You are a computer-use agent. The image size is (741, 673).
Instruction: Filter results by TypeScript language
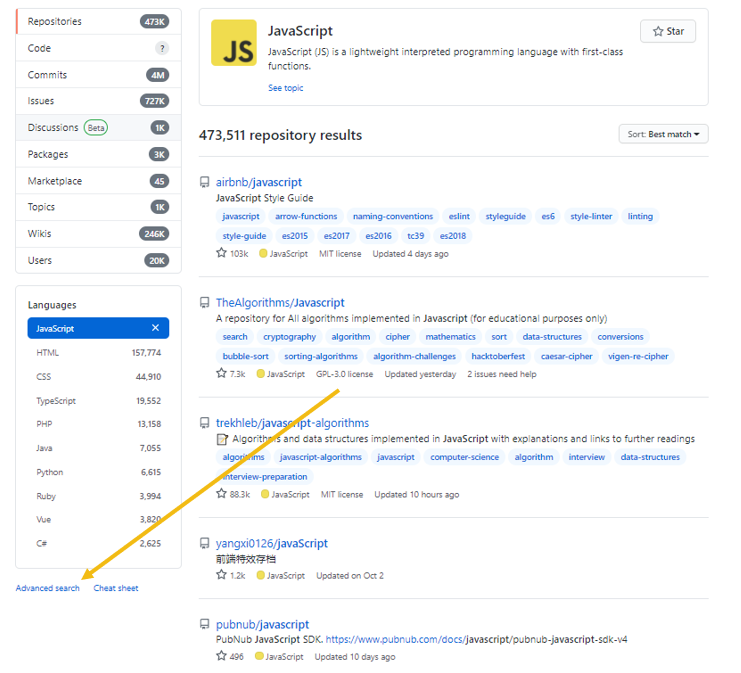(56, 401)
